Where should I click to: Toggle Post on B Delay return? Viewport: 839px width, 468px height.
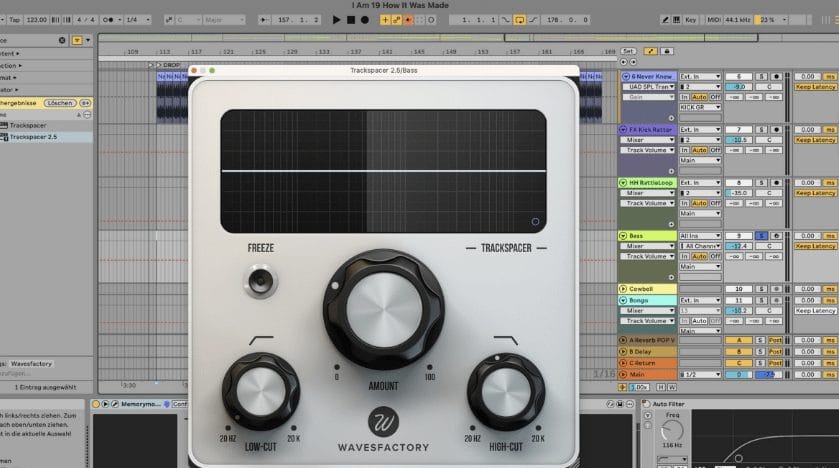tap(775, 351)
